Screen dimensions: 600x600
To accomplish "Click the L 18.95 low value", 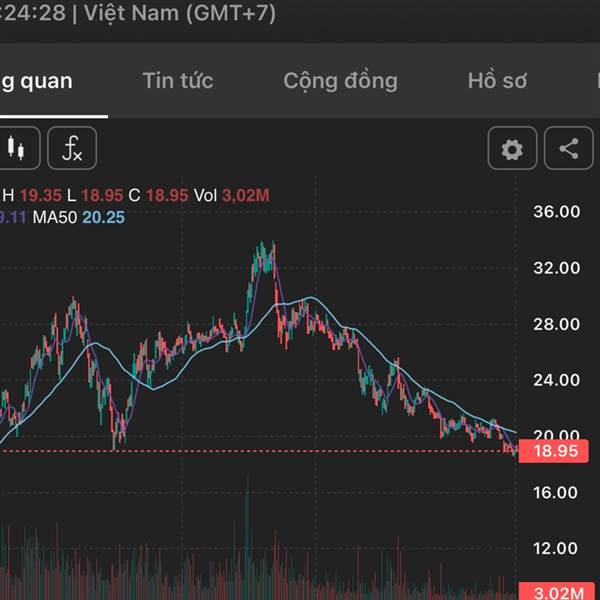I will point(95,196).
